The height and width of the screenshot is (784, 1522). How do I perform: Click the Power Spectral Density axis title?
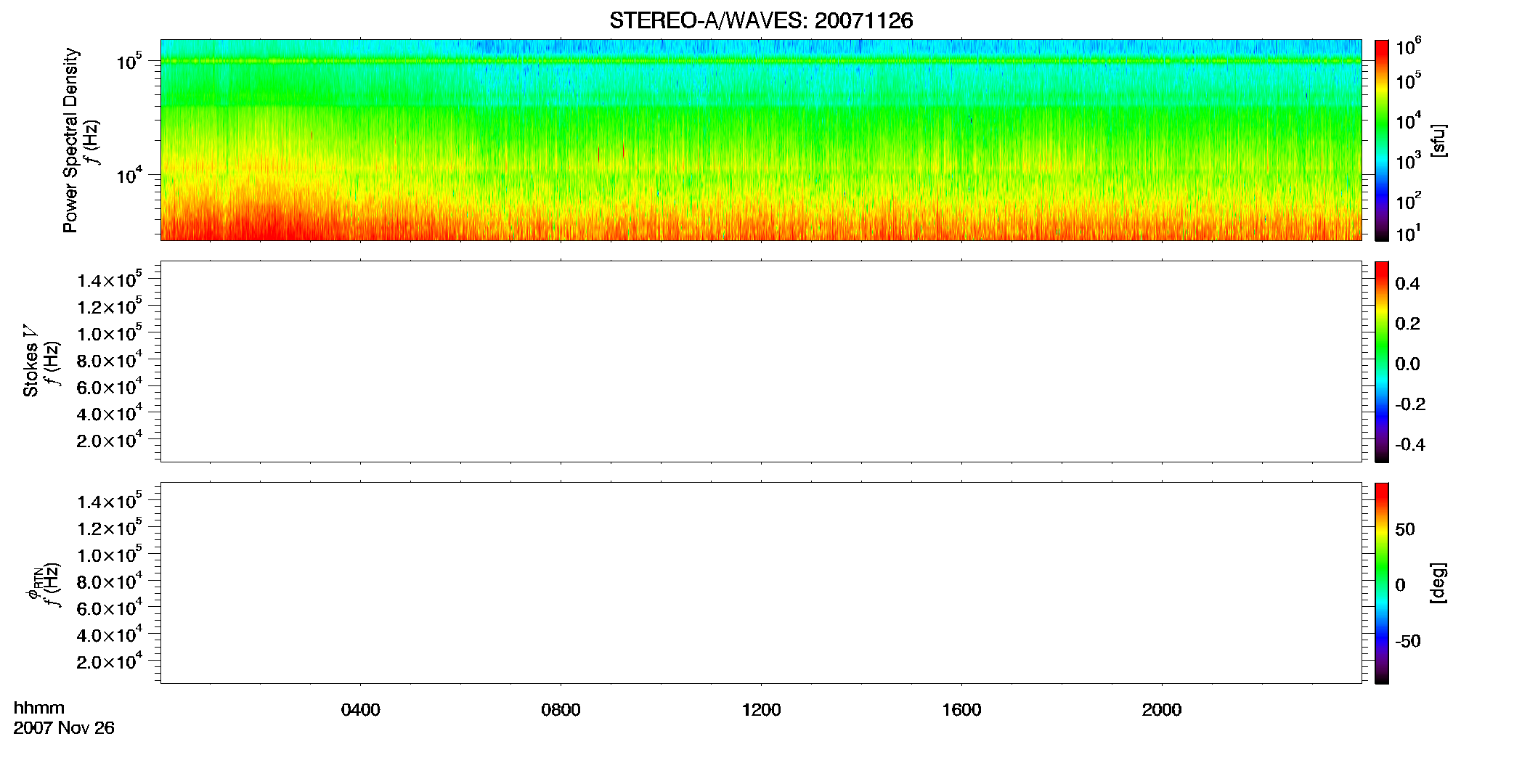(x=70, y=140)
